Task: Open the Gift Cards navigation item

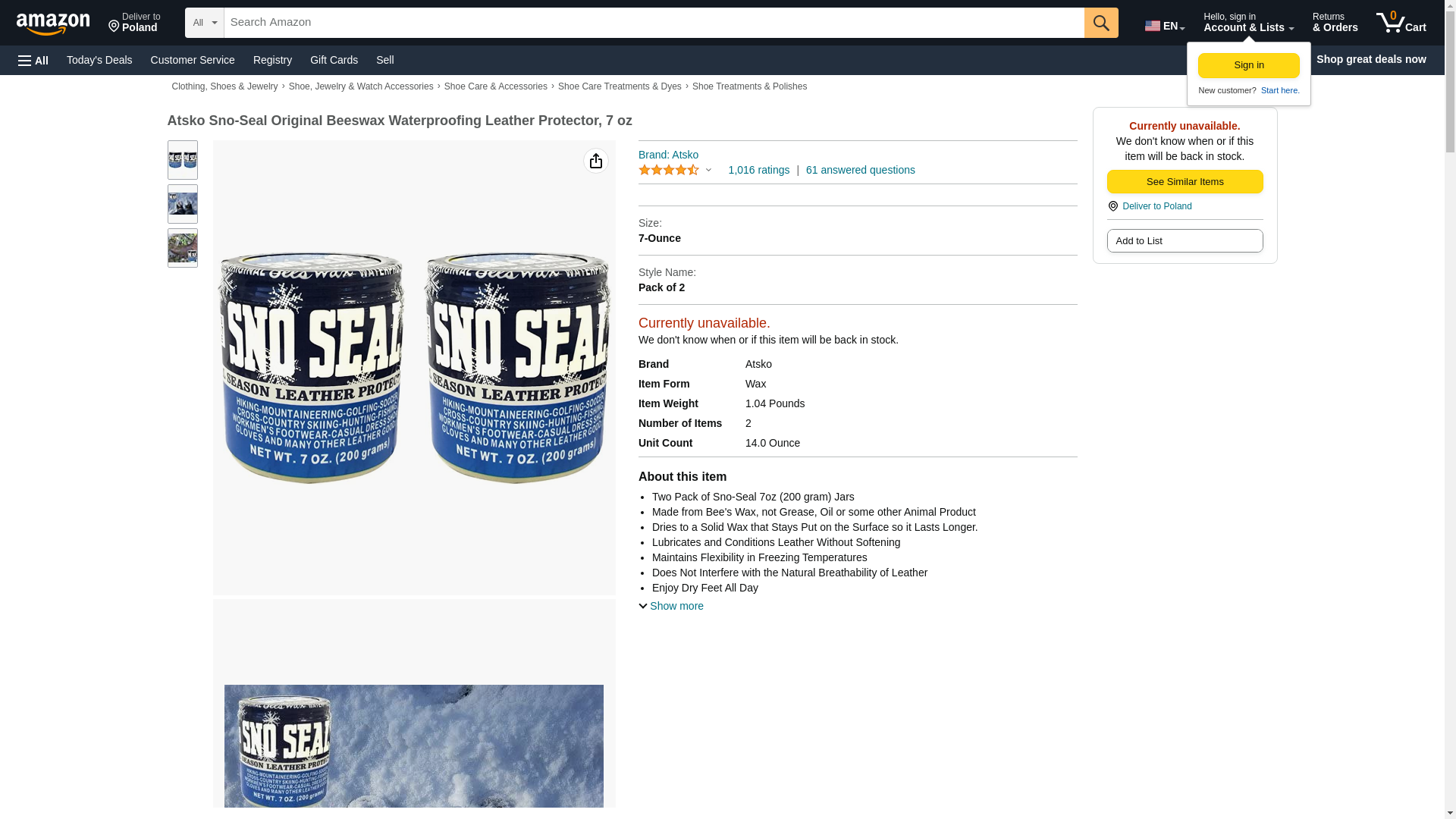Action: pyautogui.click(x=334, y=60)
